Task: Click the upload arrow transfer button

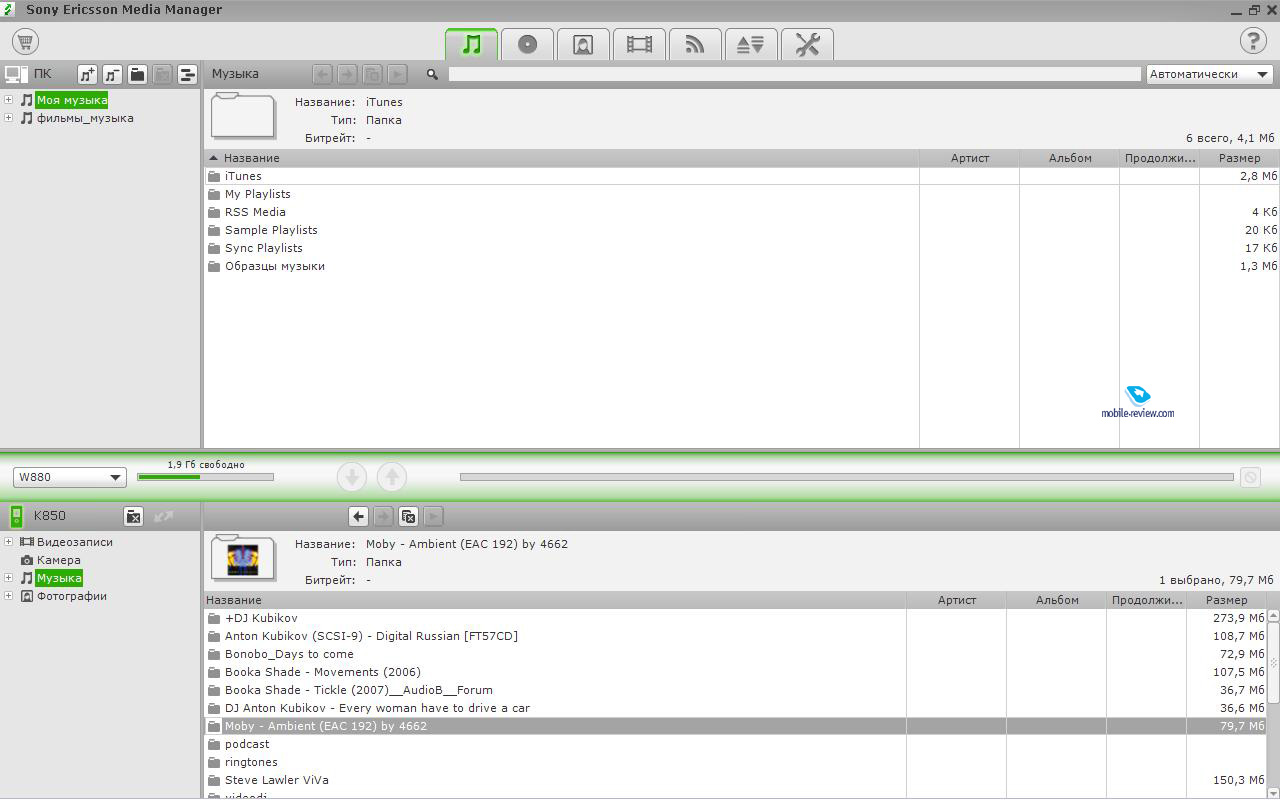Action: [x=392, y=477]
